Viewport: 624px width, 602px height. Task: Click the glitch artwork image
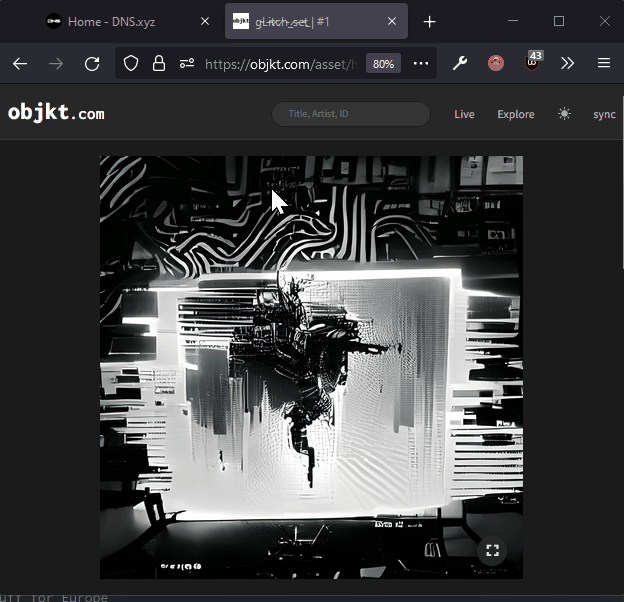point(311,367)
